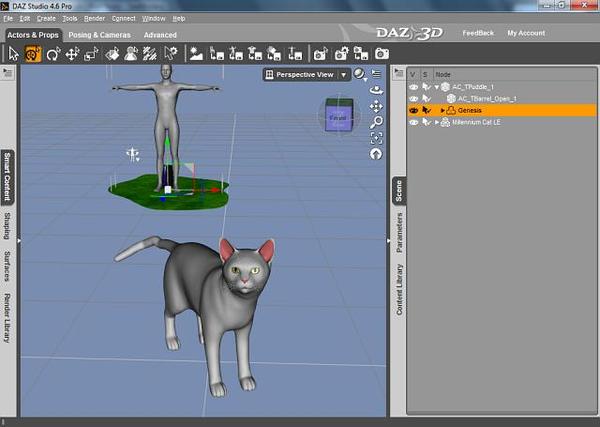Collapse the AC_TPuddle_1 tree node

click(437, 87)
